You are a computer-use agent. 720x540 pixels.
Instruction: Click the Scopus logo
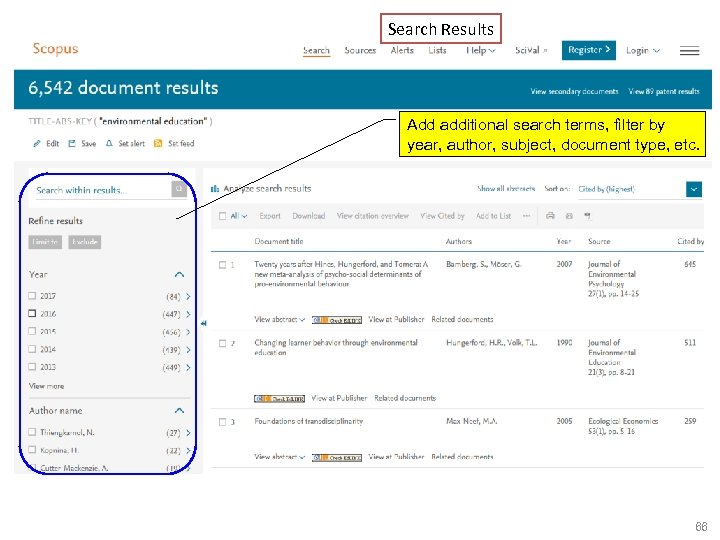[x=55, y=49]
